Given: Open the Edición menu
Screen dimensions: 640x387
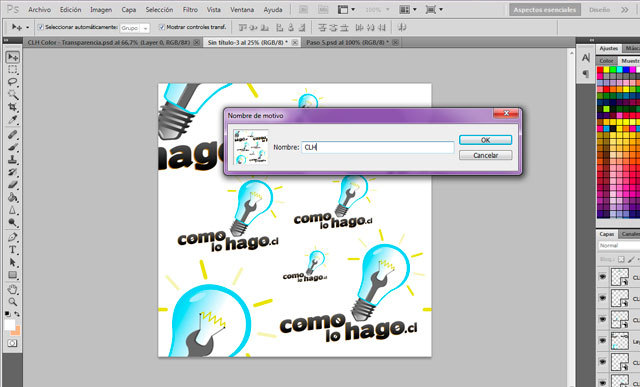Looking at the screenshot, I should click(x=70, y=9).
